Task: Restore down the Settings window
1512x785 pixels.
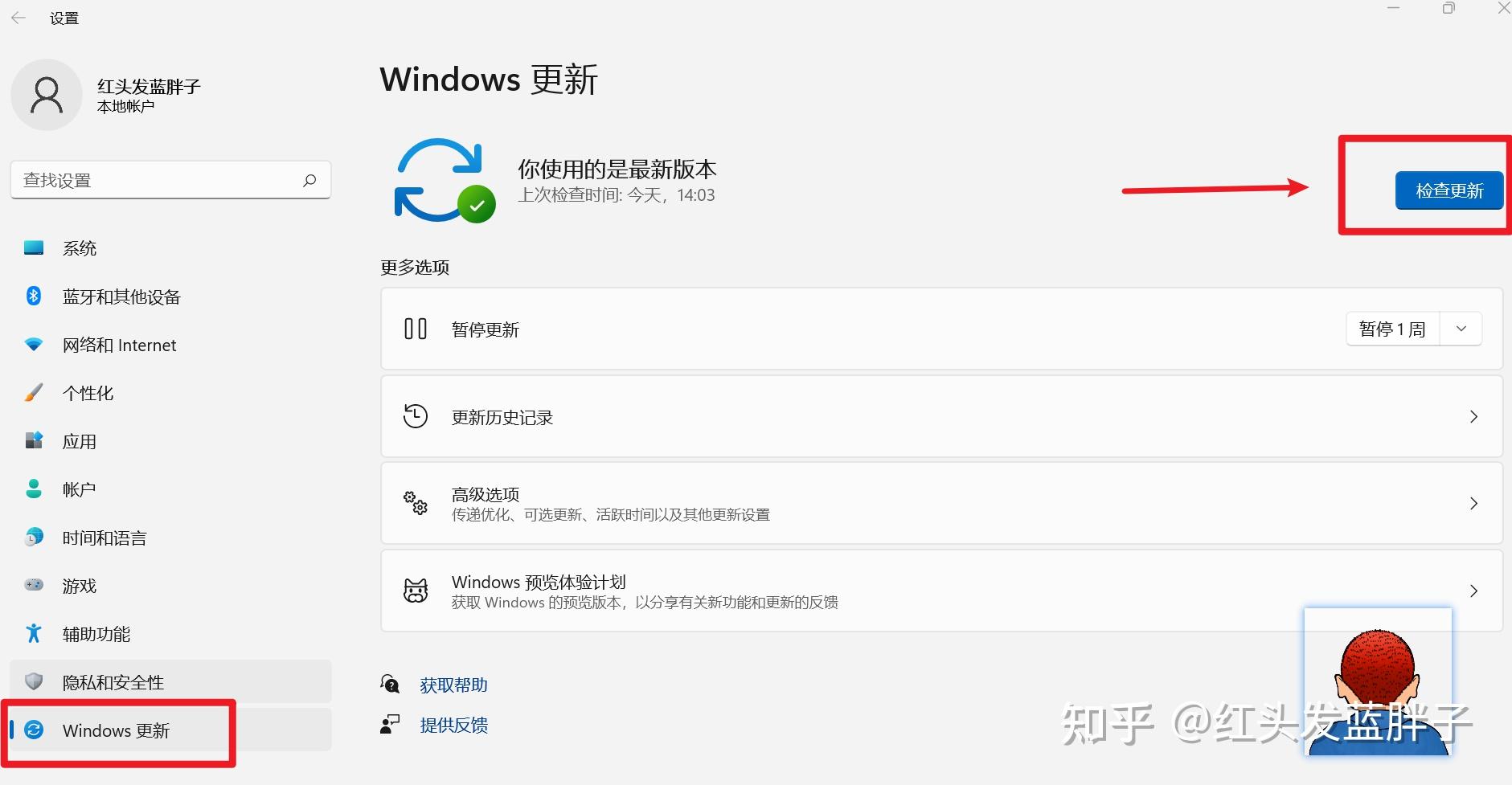Action: point(1448,8)
